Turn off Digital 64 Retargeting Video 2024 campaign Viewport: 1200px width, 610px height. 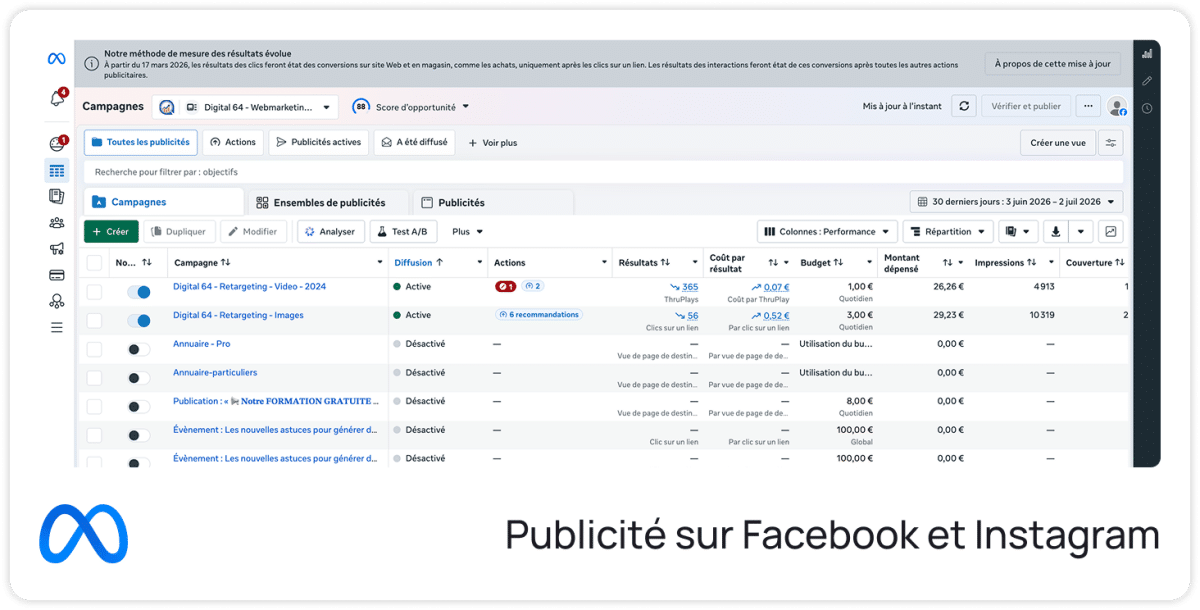coord(139,292)
